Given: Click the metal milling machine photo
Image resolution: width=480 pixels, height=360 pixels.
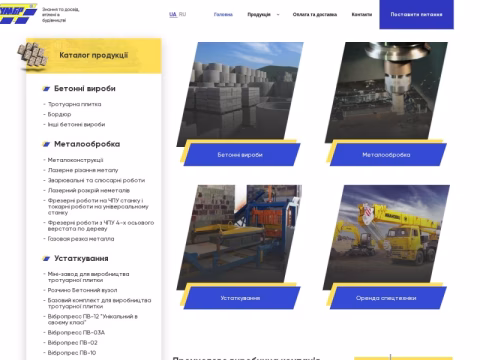Looking at the screenshot, I should pyautogui.click(x=386, y=92).
